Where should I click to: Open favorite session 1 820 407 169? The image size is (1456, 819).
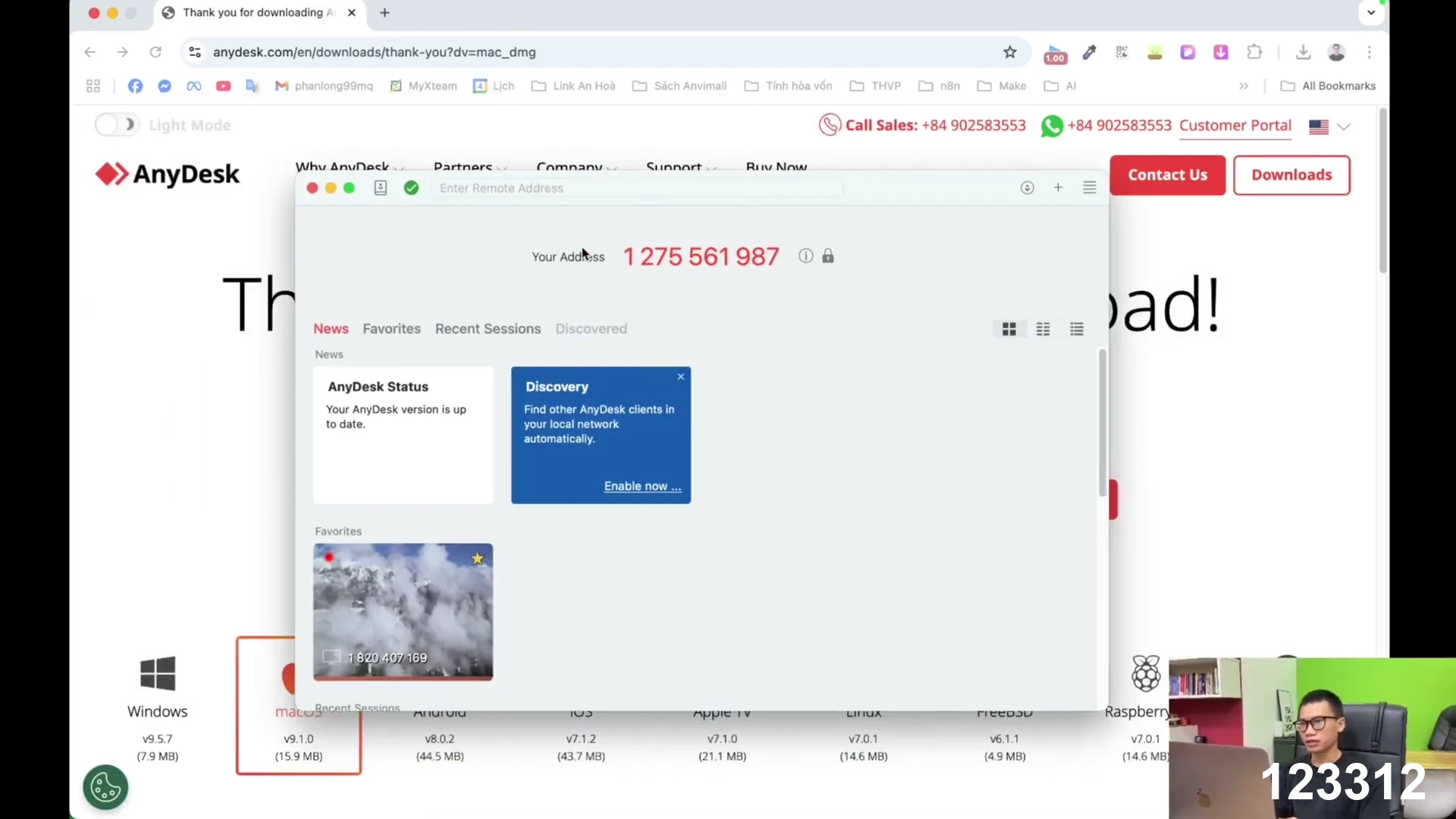pos(403,611)
